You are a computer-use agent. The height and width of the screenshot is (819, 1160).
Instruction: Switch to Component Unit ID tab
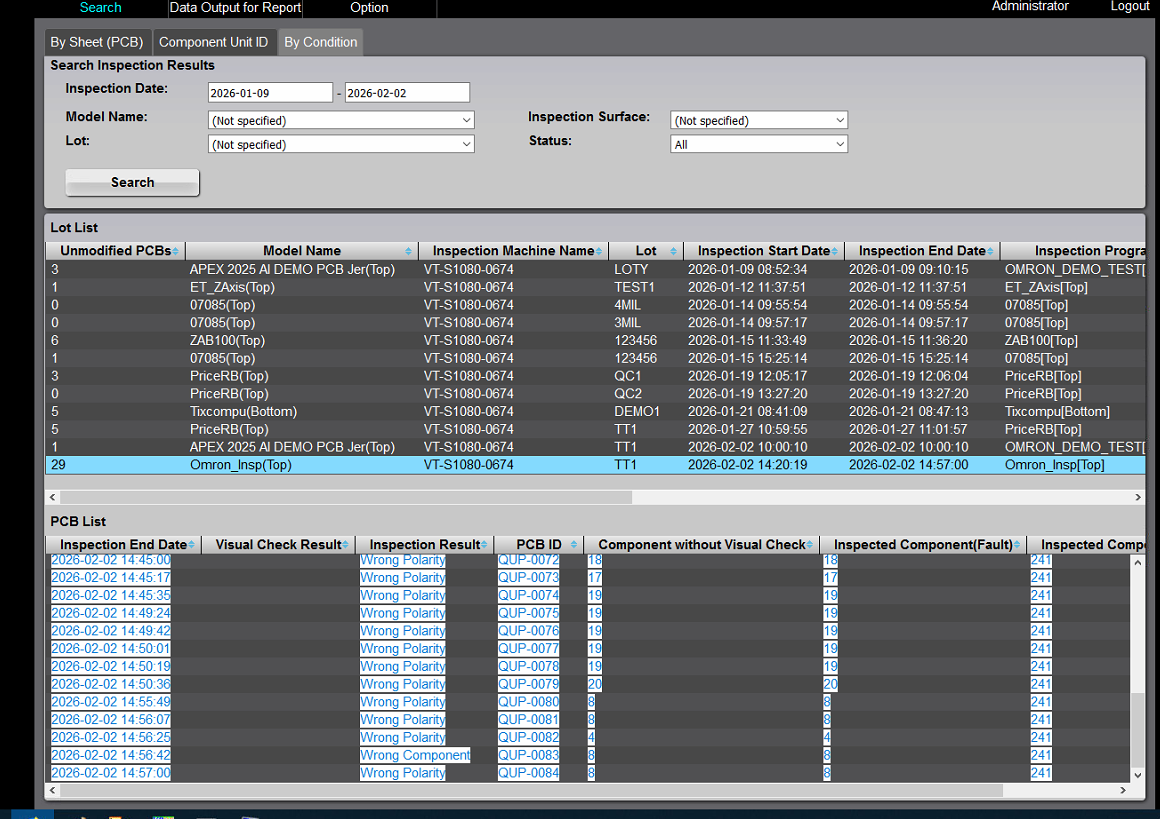coord(213,42)
